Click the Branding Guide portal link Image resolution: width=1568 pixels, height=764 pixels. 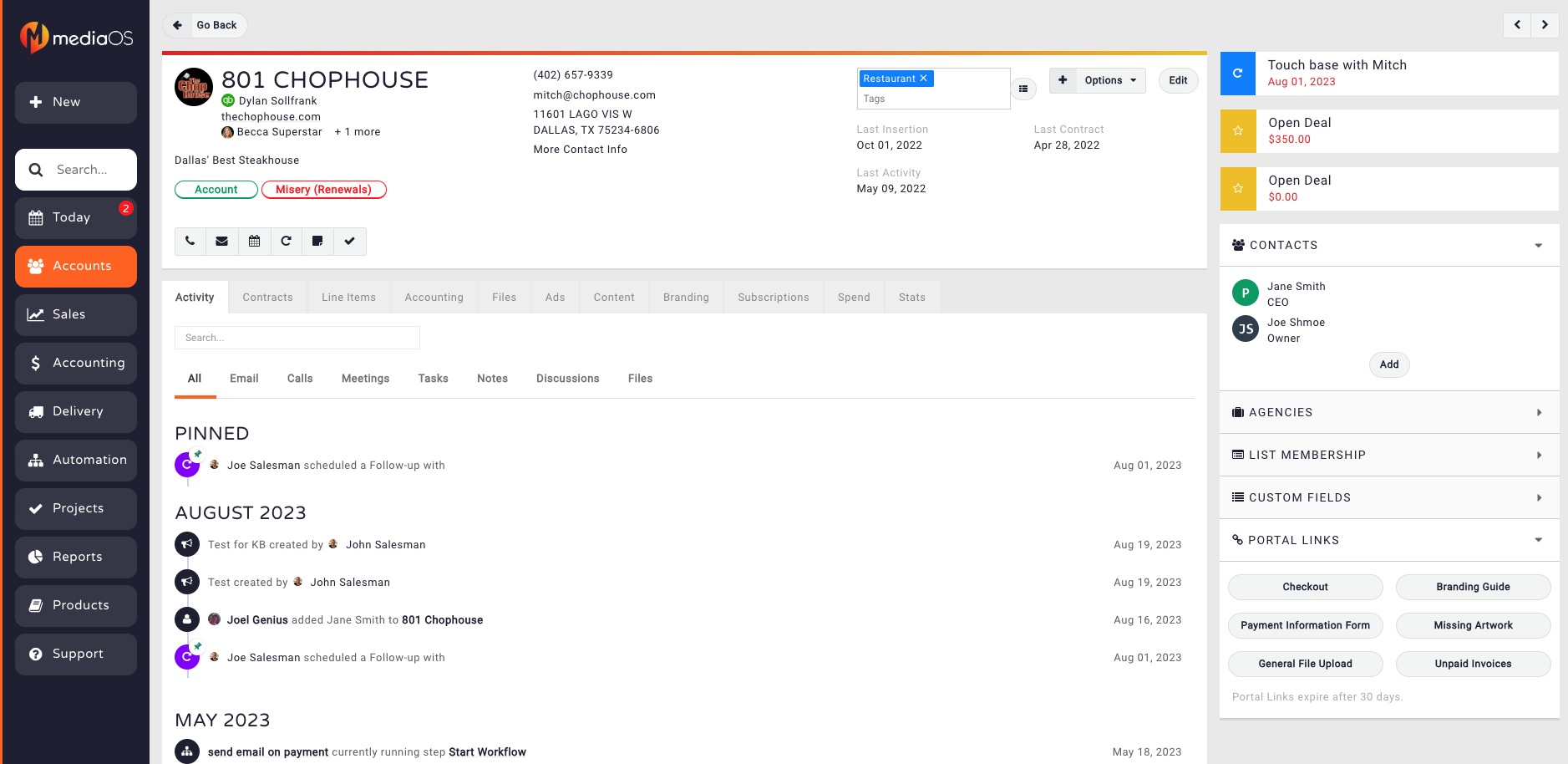[1473, 587]
